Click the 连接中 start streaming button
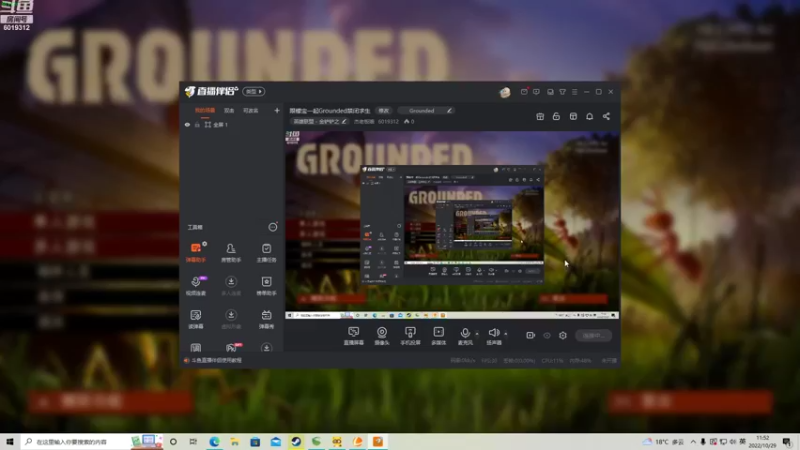 (x=593, y=335)
